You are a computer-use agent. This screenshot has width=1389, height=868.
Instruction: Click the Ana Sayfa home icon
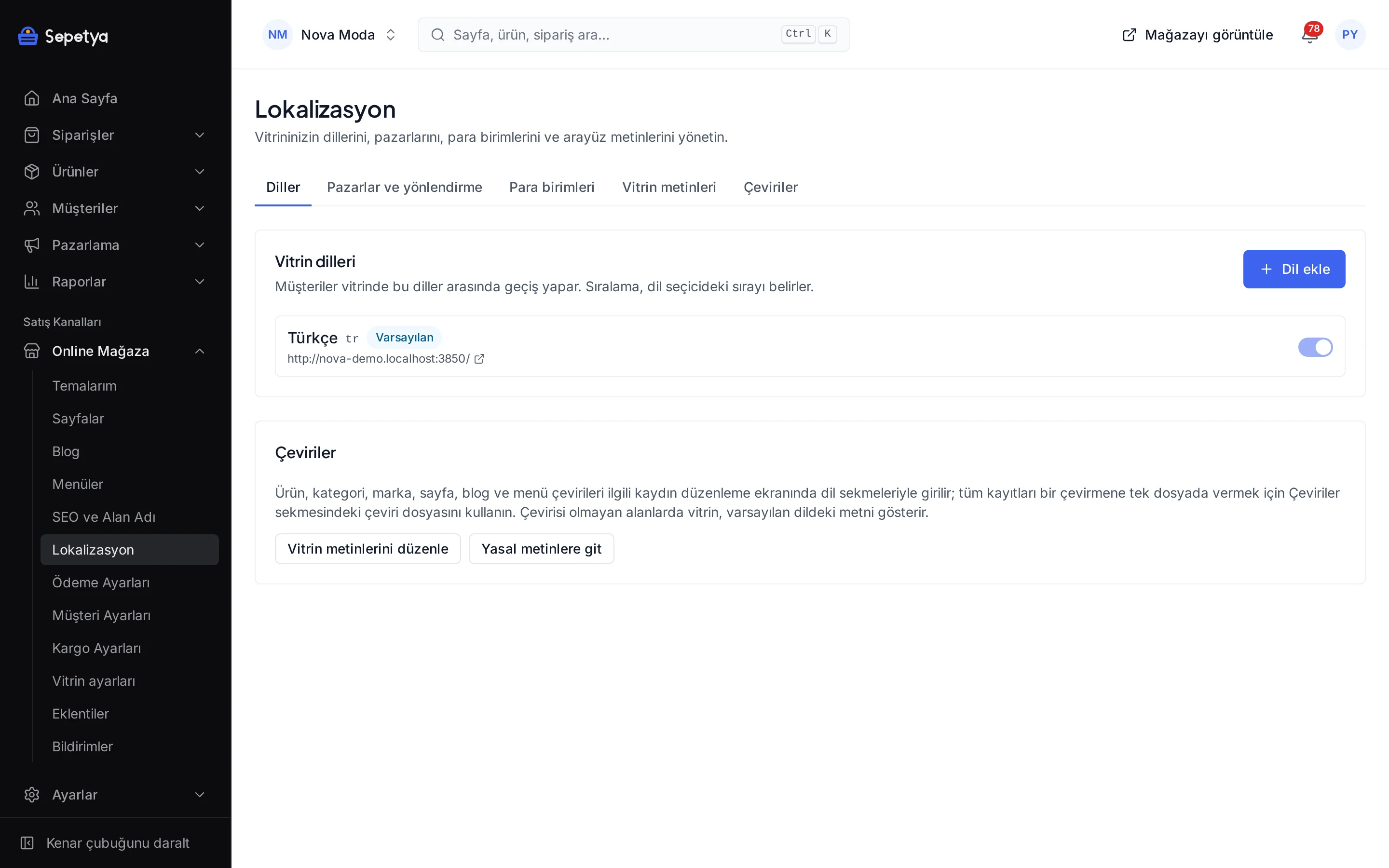pos(31,98)
